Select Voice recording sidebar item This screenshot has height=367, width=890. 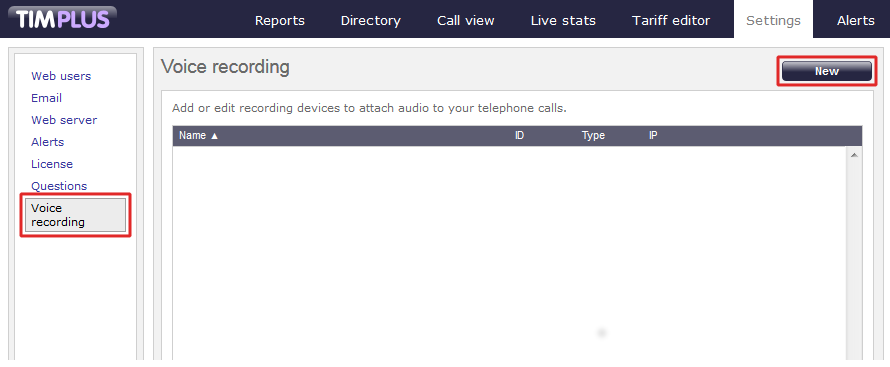pyautogui.click(x=75, y=215)
